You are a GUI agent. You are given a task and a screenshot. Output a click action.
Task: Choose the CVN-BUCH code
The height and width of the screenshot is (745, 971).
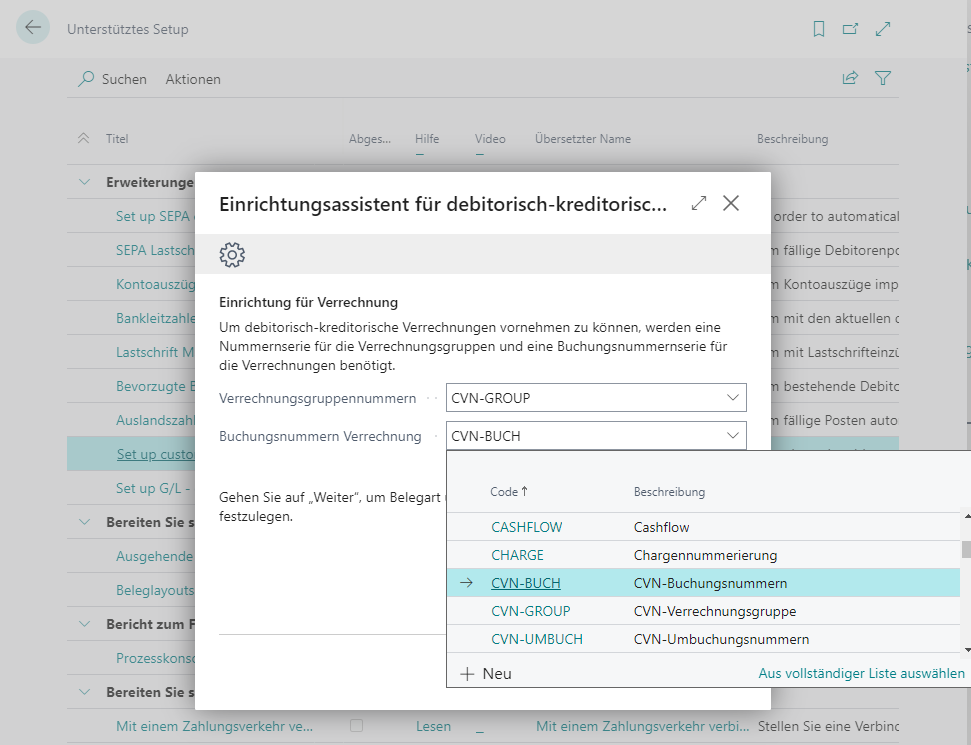pos(526,583)
